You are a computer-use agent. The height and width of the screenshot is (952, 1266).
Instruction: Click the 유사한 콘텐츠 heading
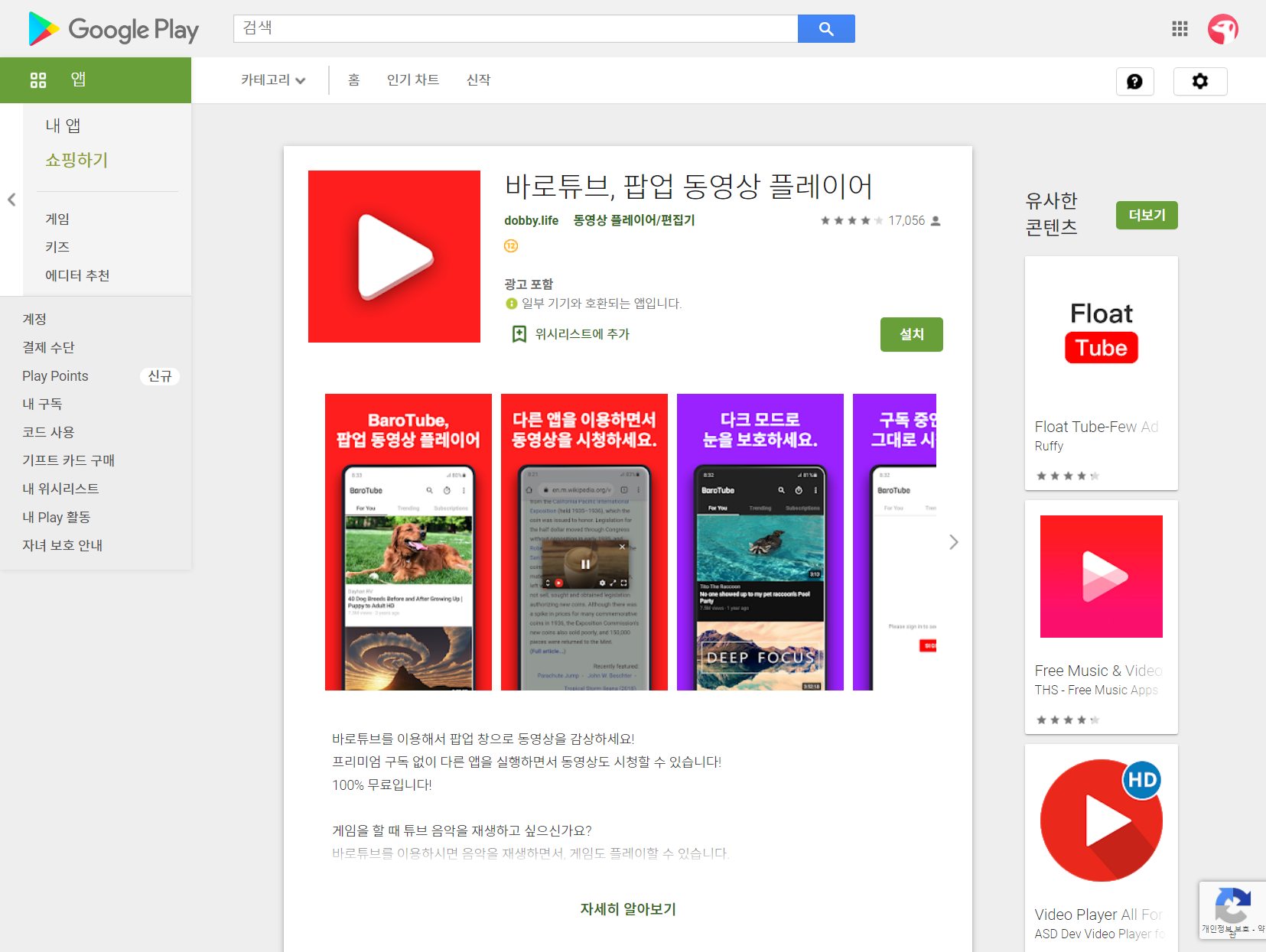[x=1052, y=214]
